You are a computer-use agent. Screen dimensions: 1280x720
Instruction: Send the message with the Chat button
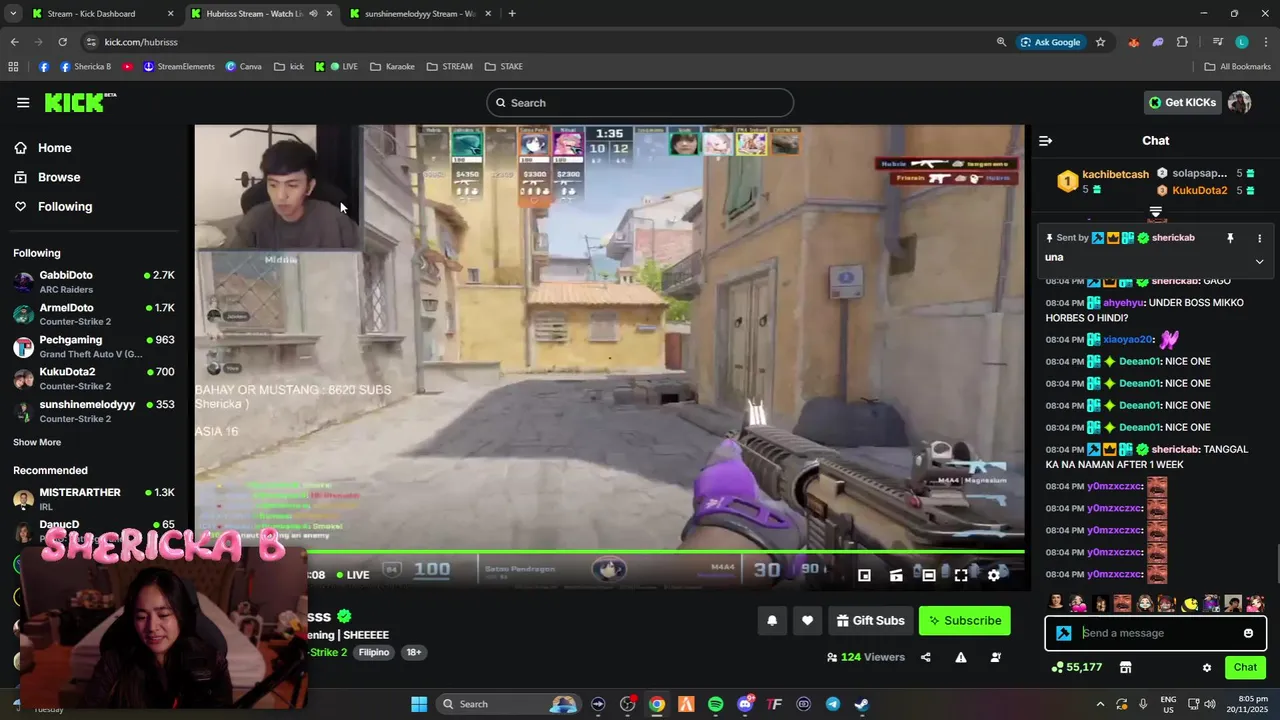coord(1245,667)
